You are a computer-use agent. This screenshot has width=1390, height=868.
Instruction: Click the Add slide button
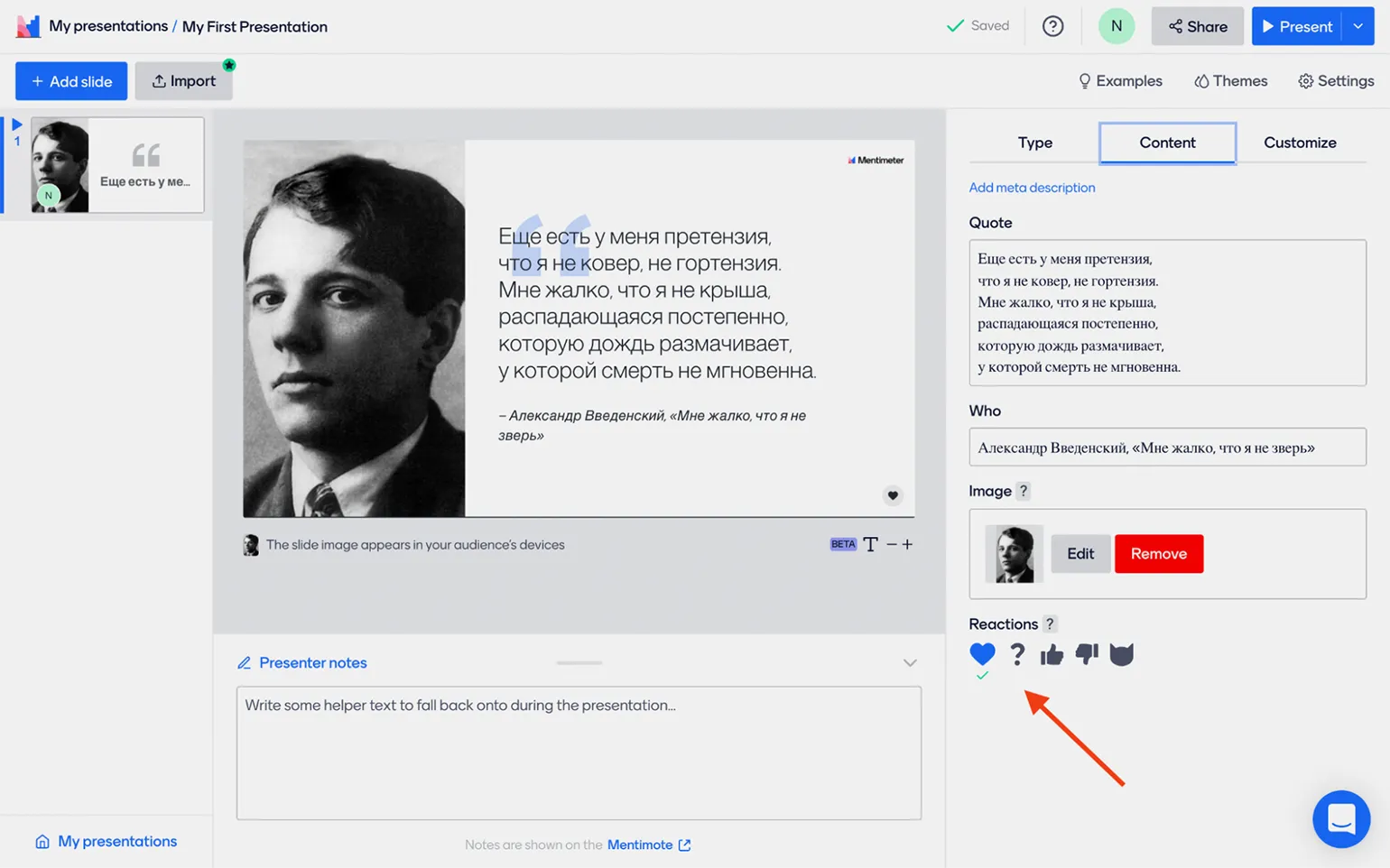71,81
